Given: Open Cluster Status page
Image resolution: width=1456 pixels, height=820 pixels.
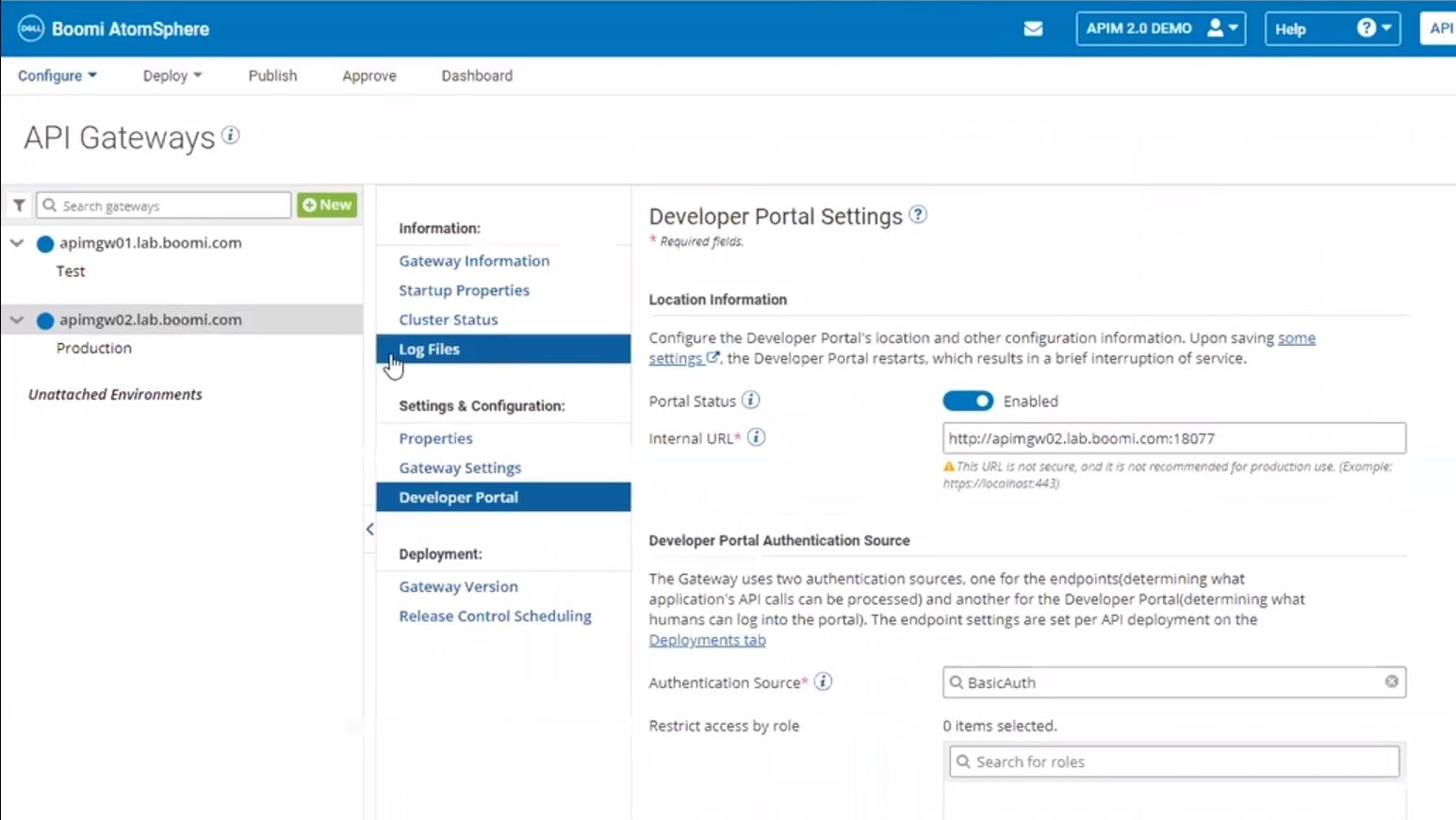Looking at the screenshot, I should click(448, 320).
